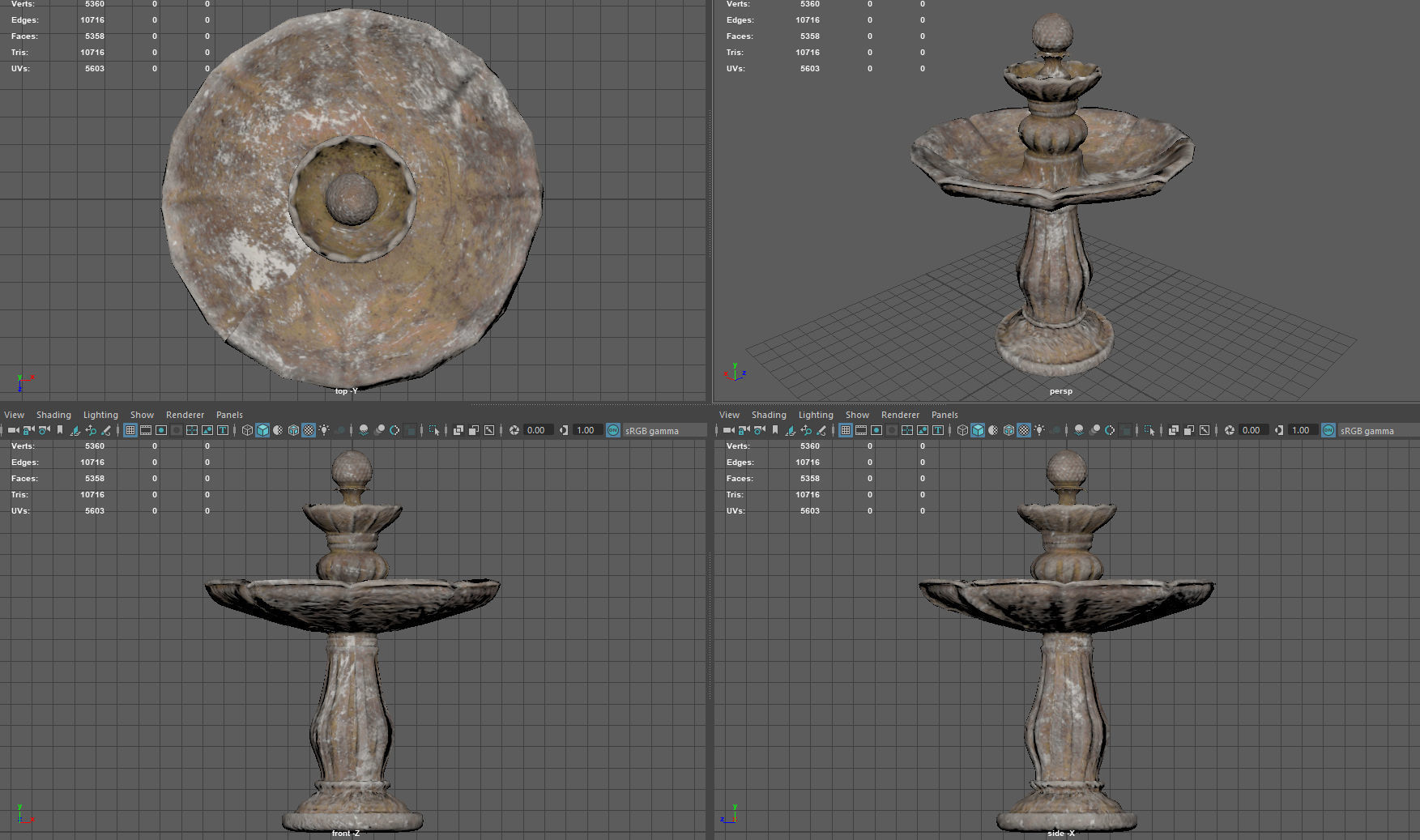Viewport: 1420px width, 840px height.
Task: Open Renderer menu of the side panel
Action: point(900,415)
